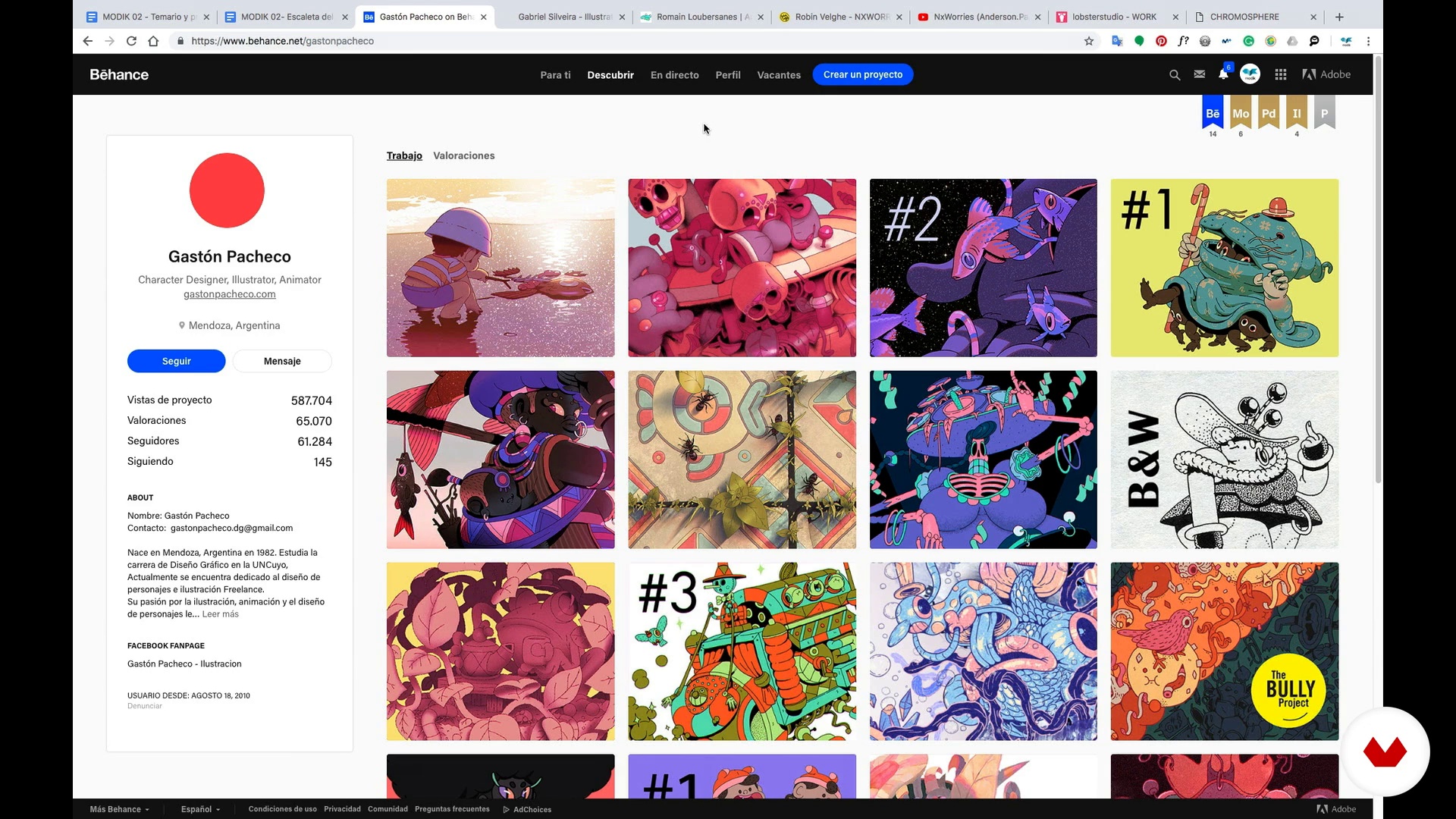Select the Pd feature ribbon badge
1456x819 pixels.
[x=1269, y=112]
